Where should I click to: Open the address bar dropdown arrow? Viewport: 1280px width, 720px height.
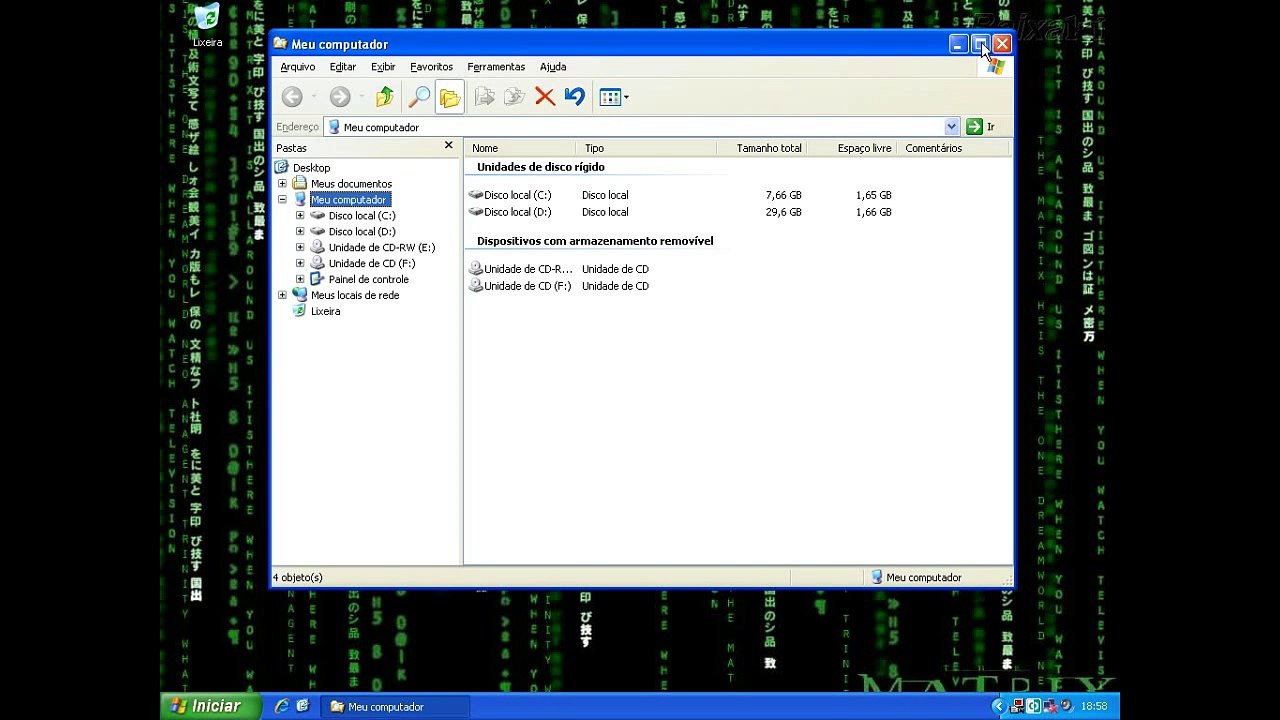pos(951,127)
